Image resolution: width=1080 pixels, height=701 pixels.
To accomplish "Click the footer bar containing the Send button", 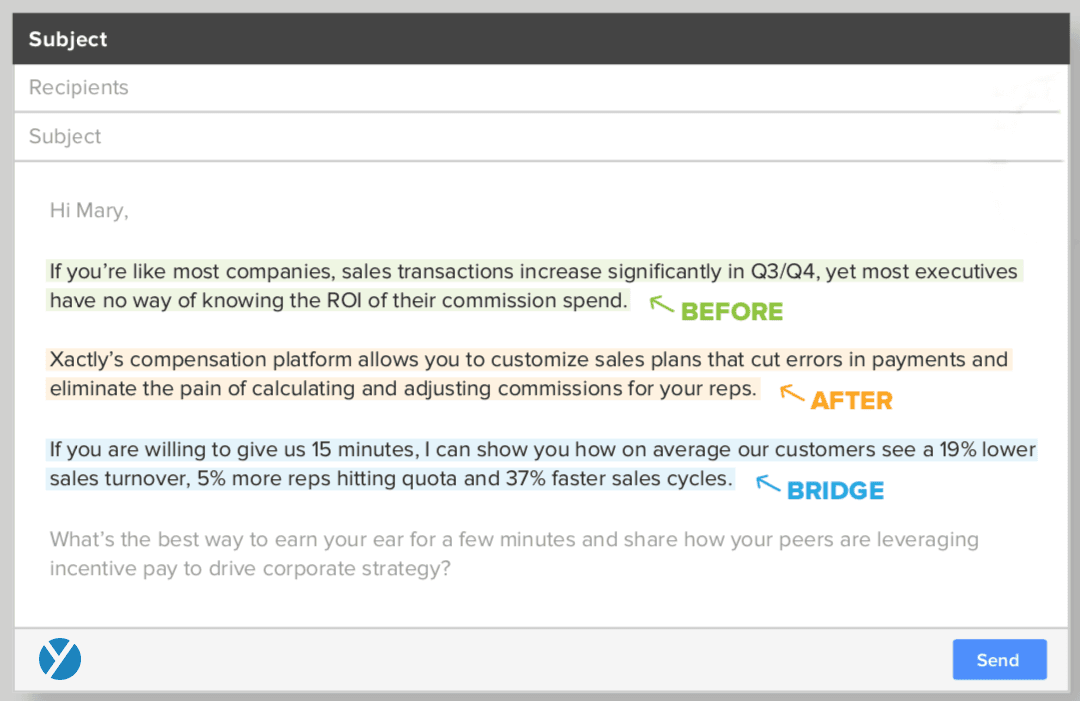I will (x=500, y=659).
